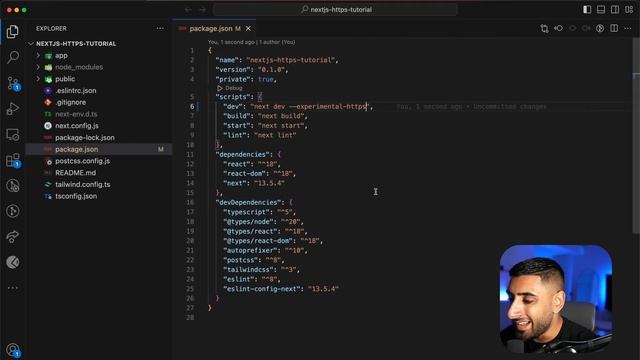Click line number 11 in the gutter

190,155
